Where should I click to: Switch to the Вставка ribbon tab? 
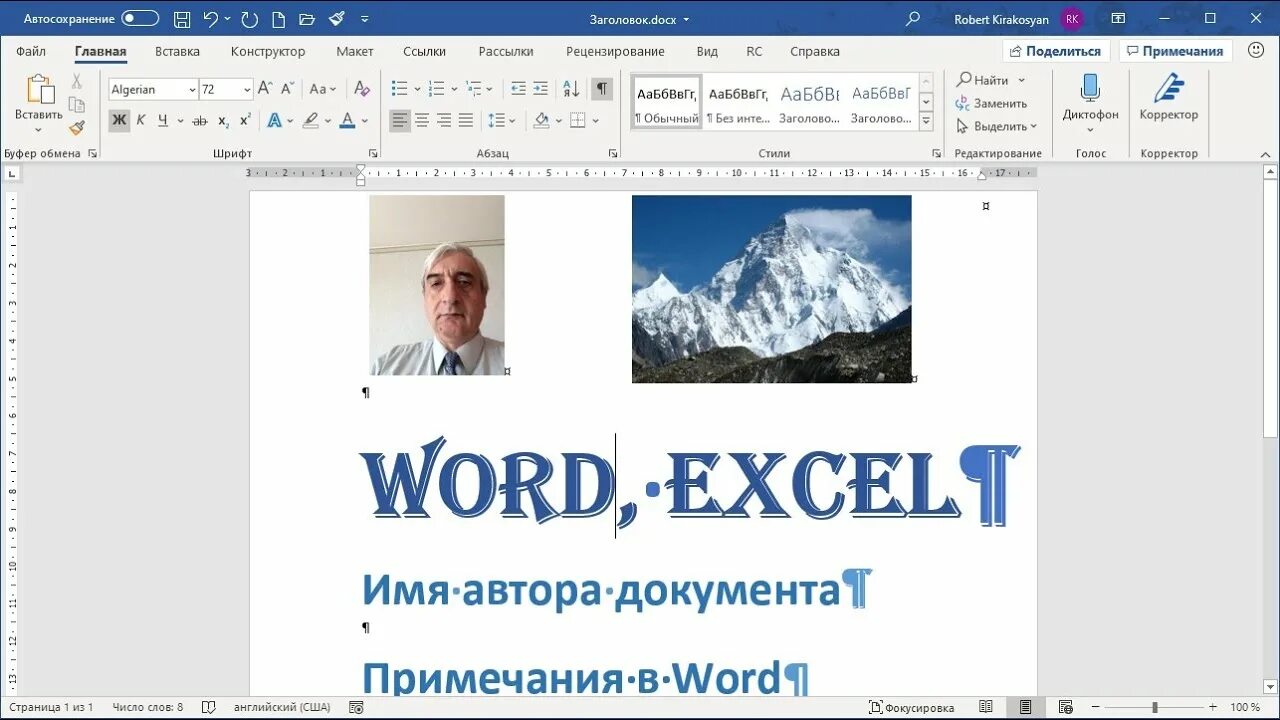pyautogui.click(x=177, y=51)
